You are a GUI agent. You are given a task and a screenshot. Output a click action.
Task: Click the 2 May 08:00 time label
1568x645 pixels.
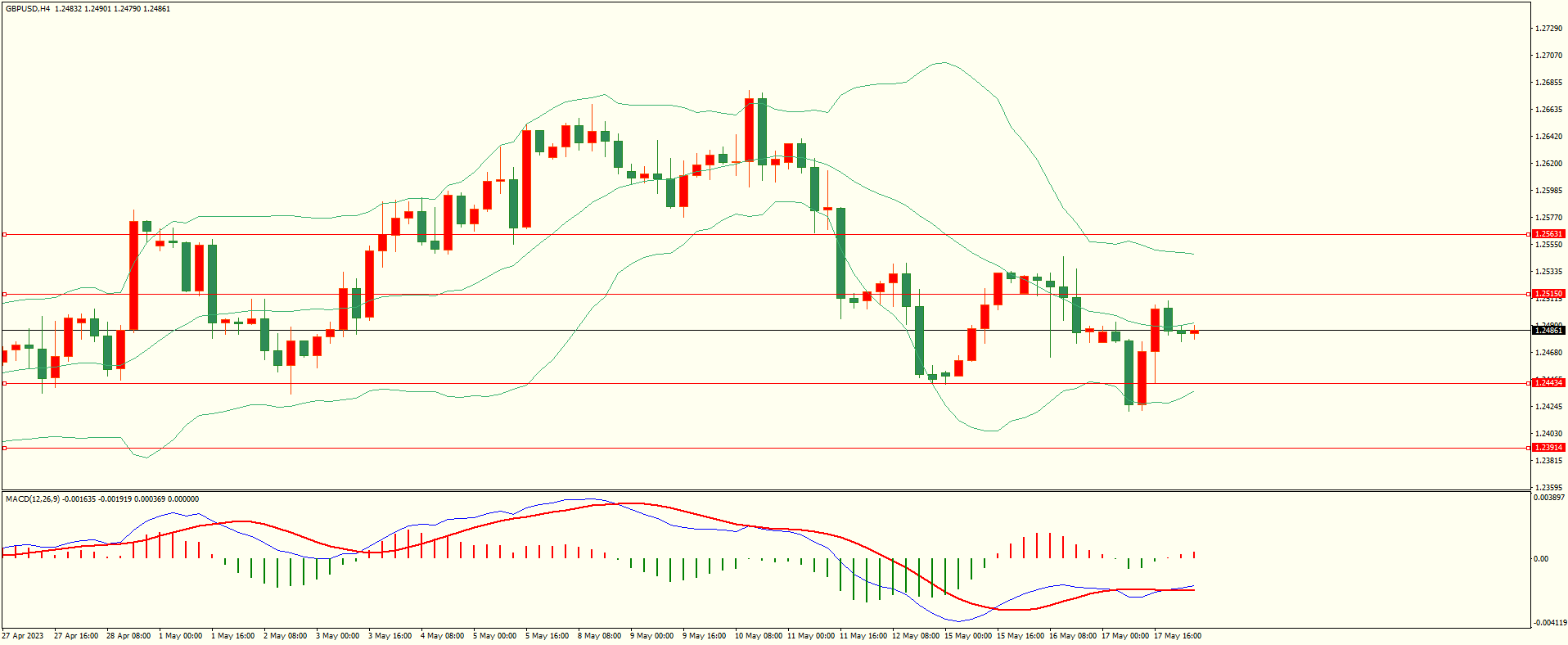point(286,636)
